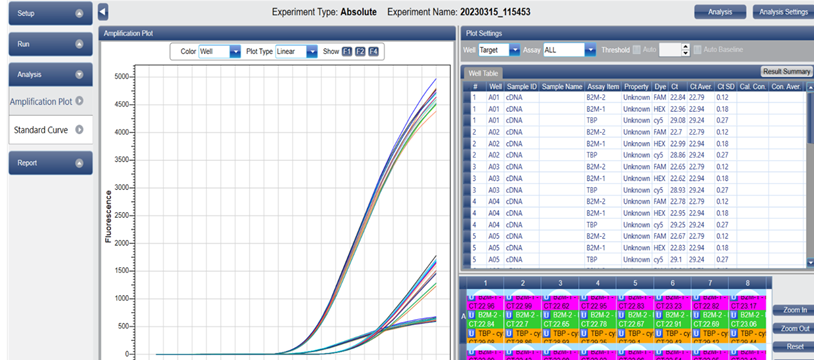Toggle the F1 channel display
The image size is (814, 360).
(x=347, y=52)
